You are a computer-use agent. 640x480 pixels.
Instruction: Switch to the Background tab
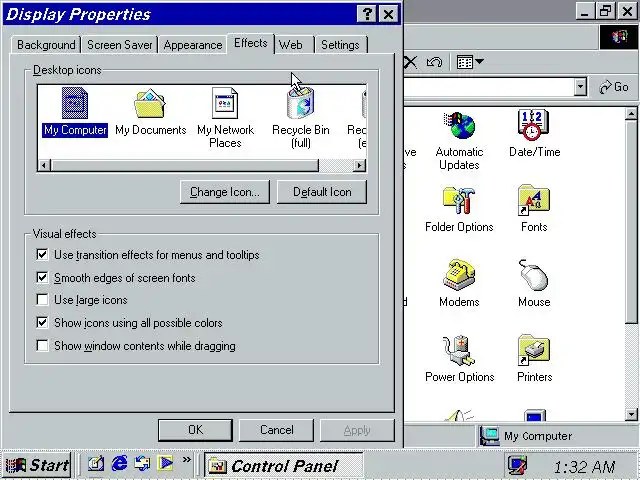tap(46, 45)
